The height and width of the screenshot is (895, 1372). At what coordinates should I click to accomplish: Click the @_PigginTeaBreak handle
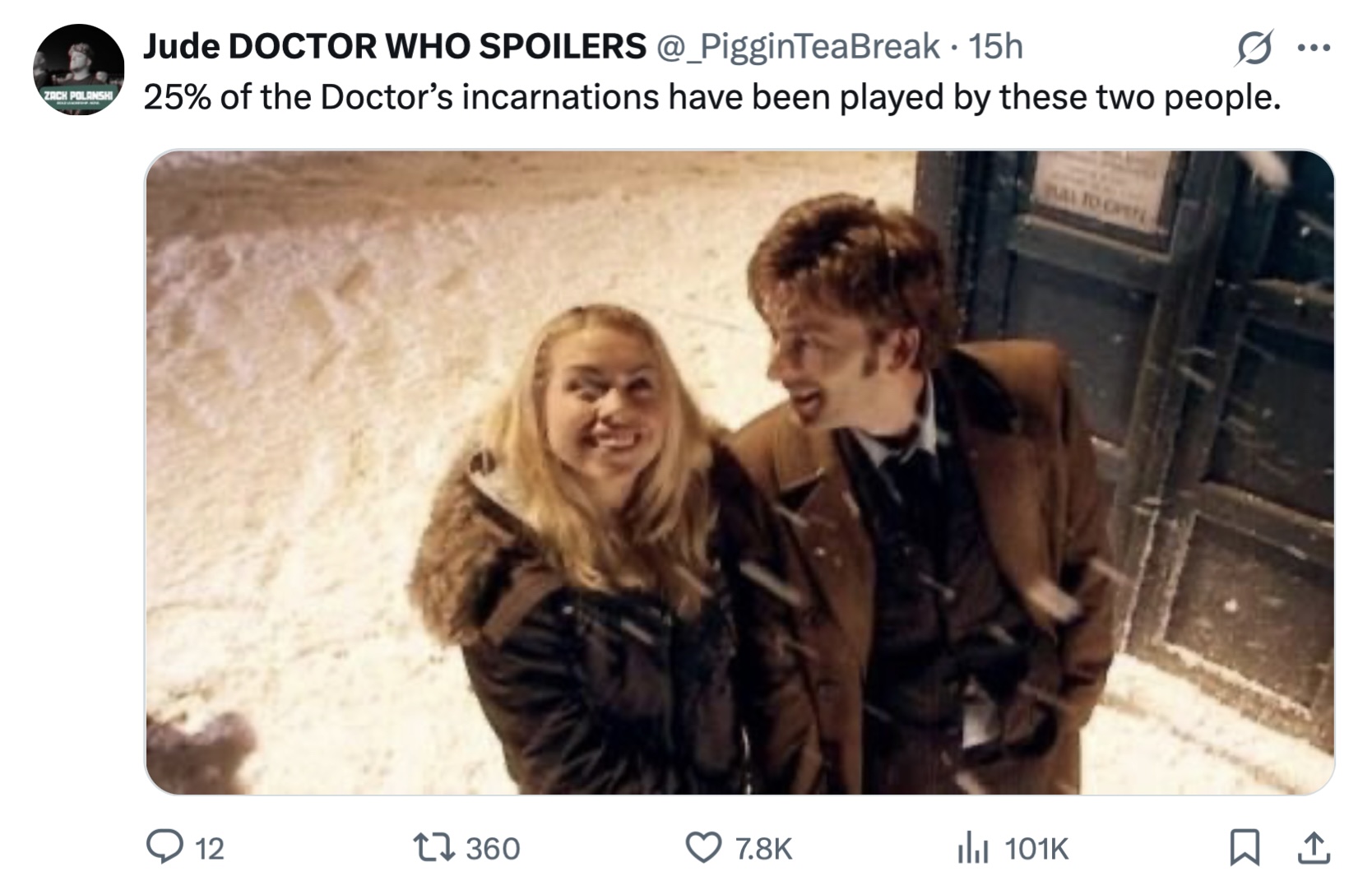tap(797, 46)
